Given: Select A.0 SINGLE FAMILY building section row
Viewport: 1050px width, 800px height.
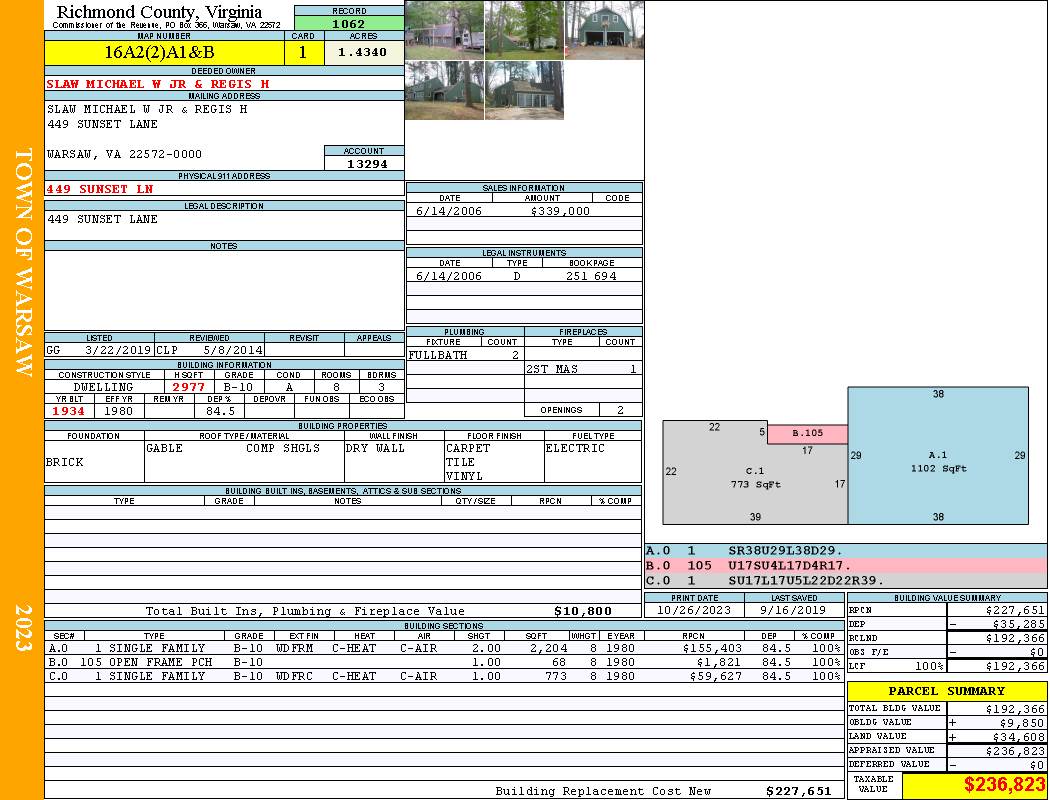Looking at the screenshot, I should 444,648.
